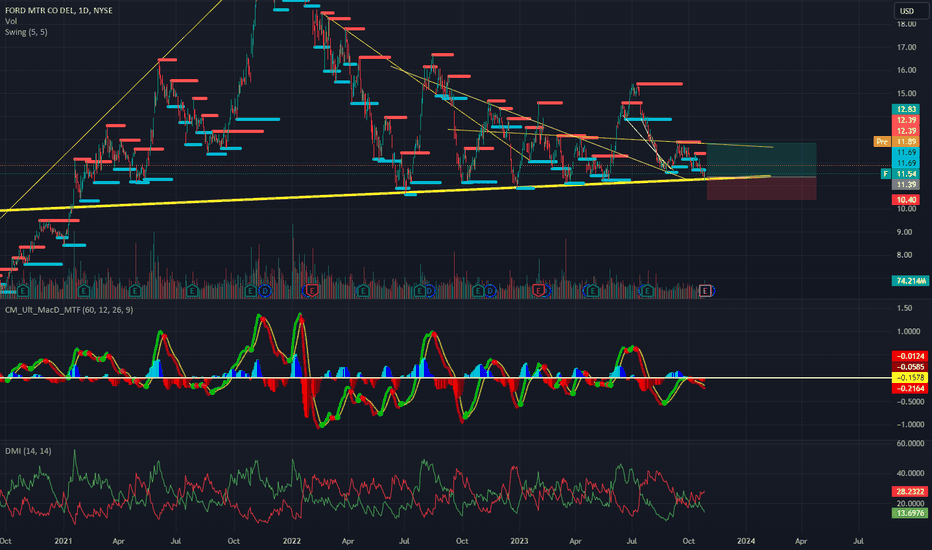Open the red earnings marker in February 2022
The image size is (932, 550).
[311, 291]
